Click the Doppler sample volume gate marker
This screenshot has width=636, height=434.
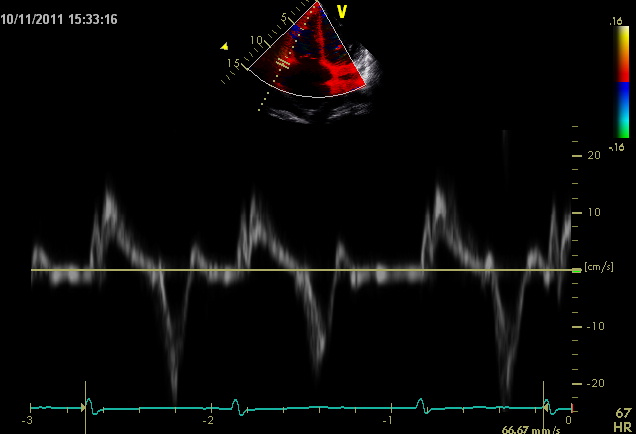[x=283, y=62]
